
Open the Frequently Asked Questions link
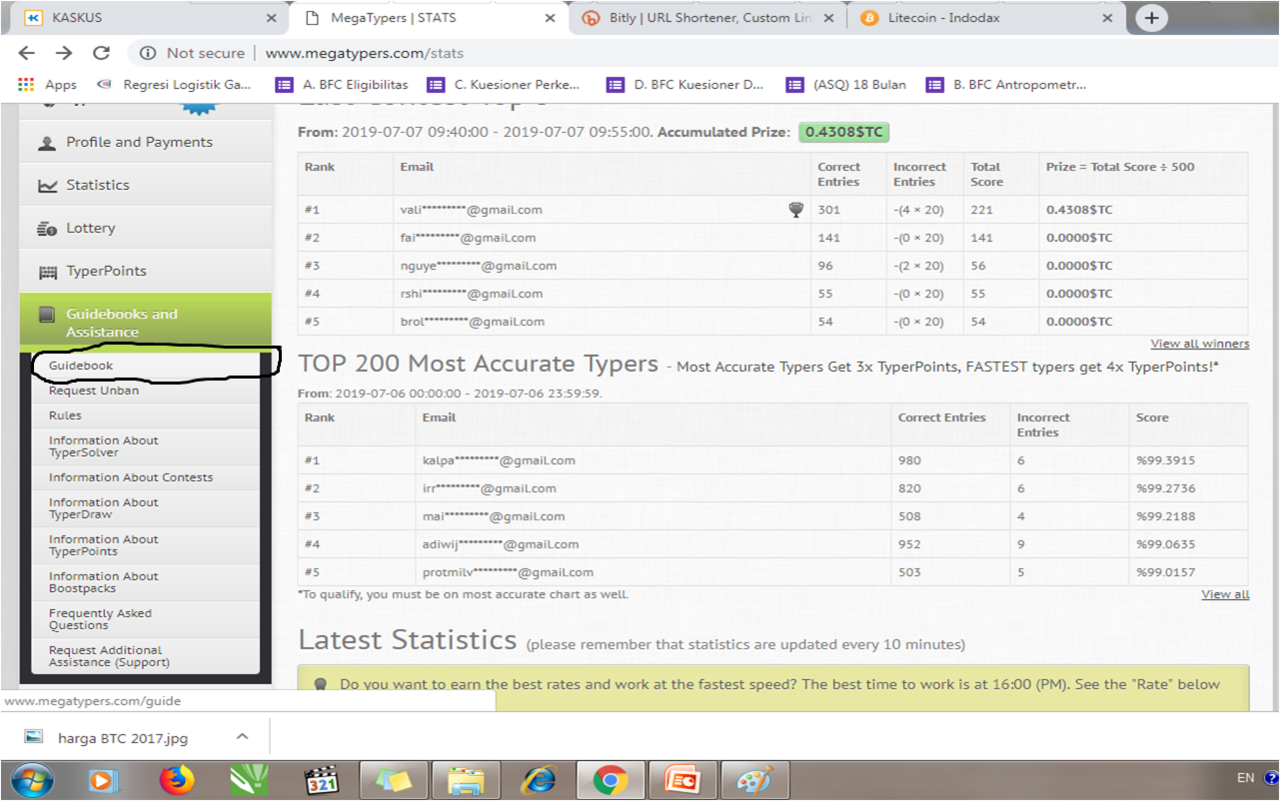pyautogui.click(x=100, y=619)
